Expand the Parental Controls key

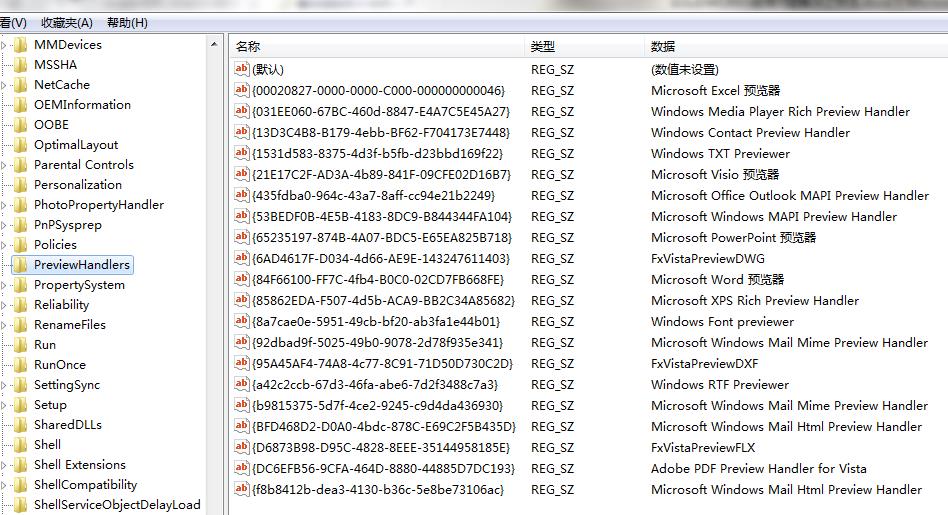coord(5,165)
